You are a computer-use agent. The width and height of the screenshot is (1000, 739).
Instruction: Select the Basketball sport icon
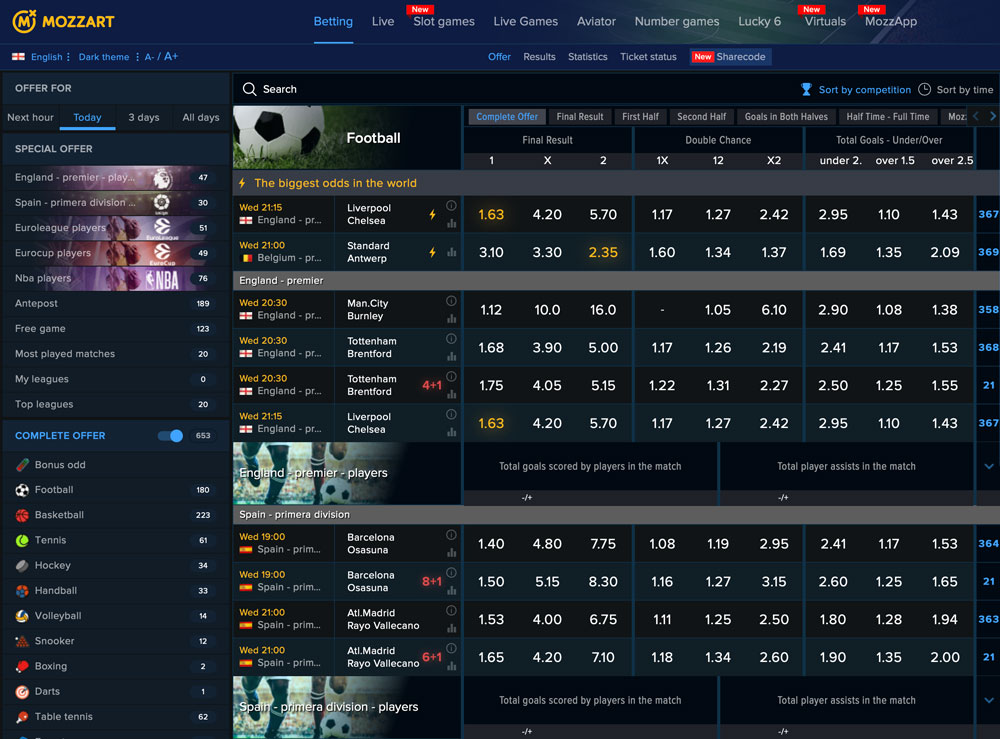[22, 515]
